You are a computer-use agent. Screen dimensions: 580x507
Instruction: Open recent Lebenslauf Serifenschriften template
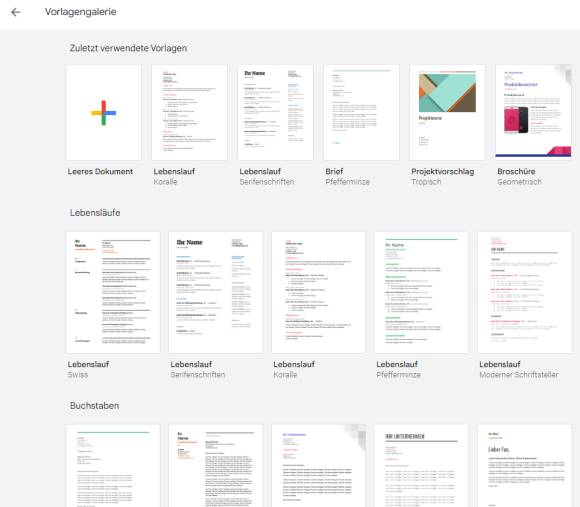[x=276, y=112]
